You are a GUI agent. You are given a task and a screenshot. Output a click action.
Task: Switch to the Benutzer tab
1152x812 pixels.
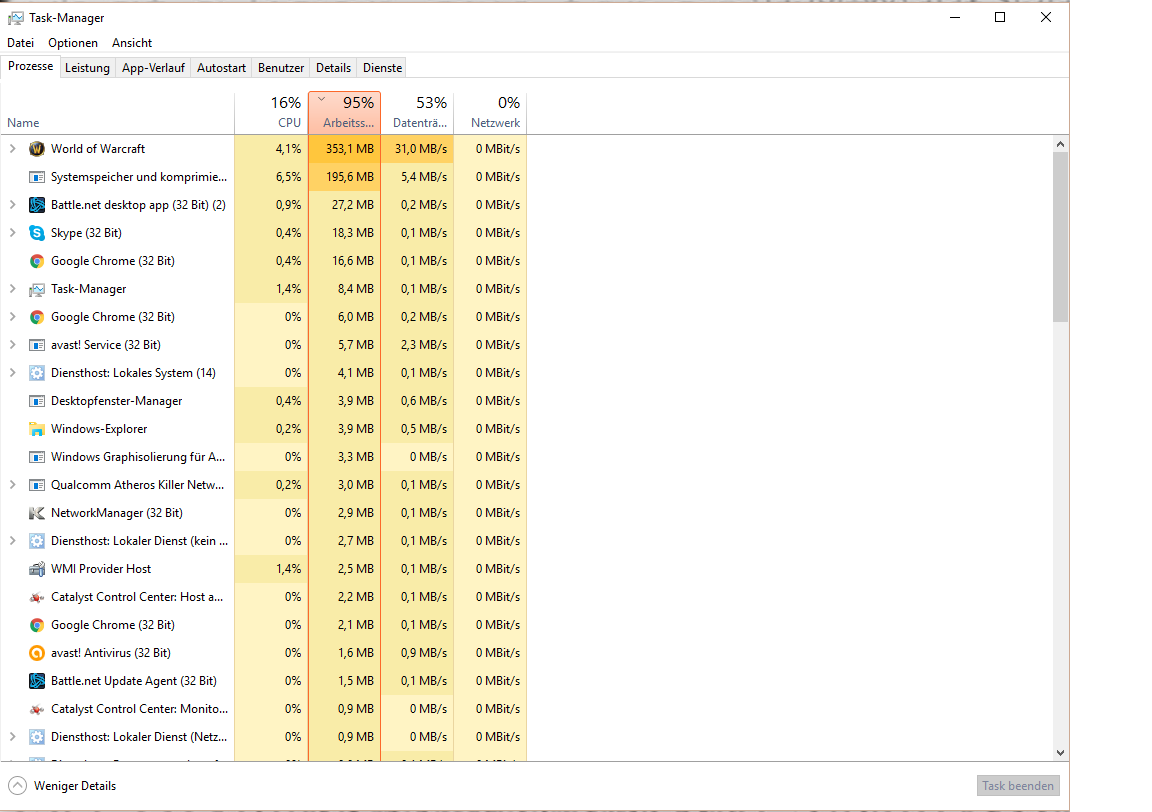pyautogui.click(x=281, y=68)
